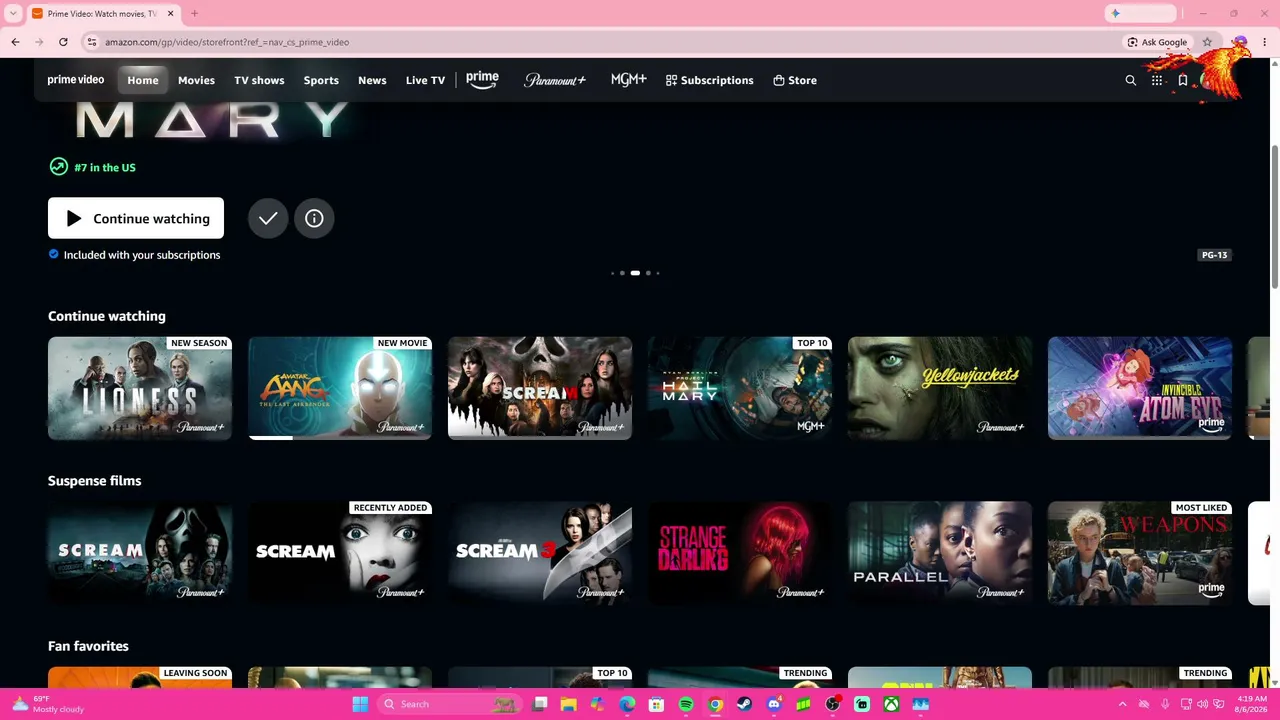Open a new Chrome tab
Image resolution: width=1280 pixels, height=720 pixels.
[x=194, y=13]
